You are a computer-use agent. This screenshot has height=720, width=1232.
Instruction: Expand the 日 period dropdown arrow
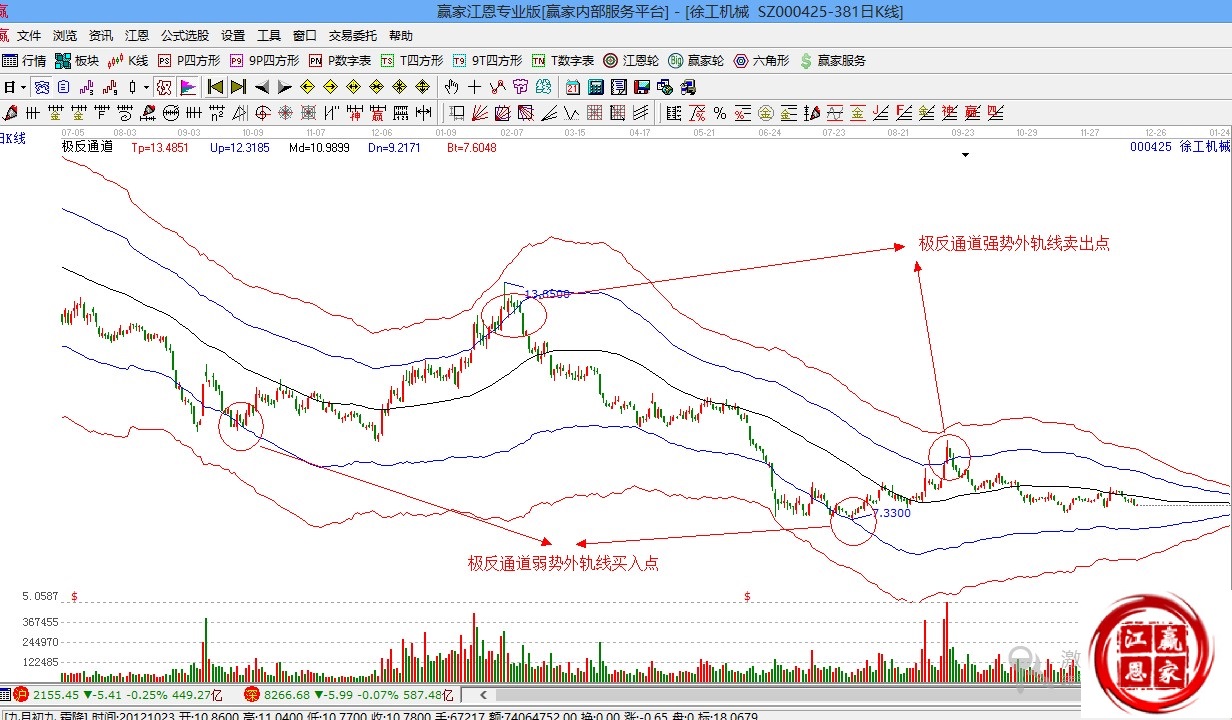tap(22, 87)
